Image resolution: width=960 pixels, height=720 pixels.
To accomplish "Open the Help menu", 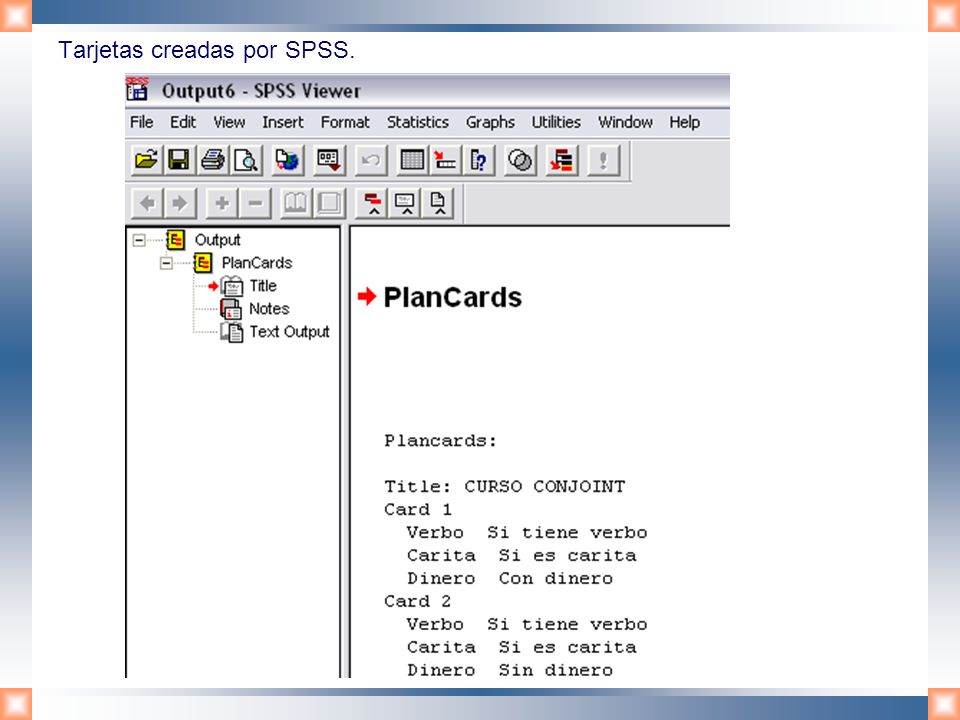I will click(x=684, y=122).
